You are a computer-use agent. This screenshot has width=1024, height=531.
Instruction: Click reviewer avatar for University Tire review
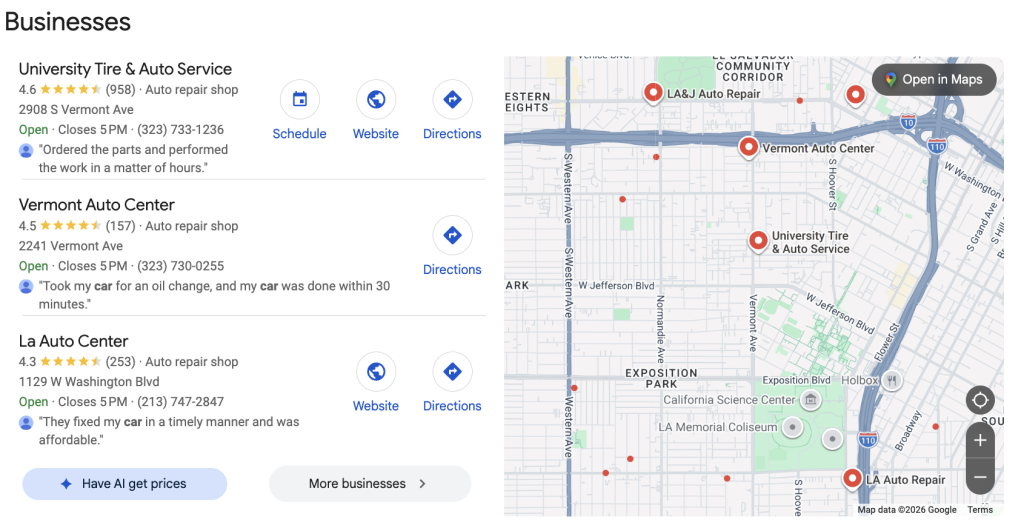pos(26,151)
